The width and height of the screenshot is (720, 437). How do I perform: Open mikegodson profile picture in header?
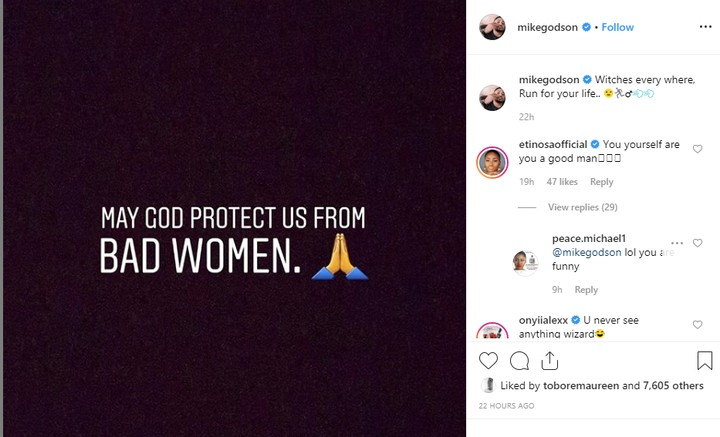[492, 27]
